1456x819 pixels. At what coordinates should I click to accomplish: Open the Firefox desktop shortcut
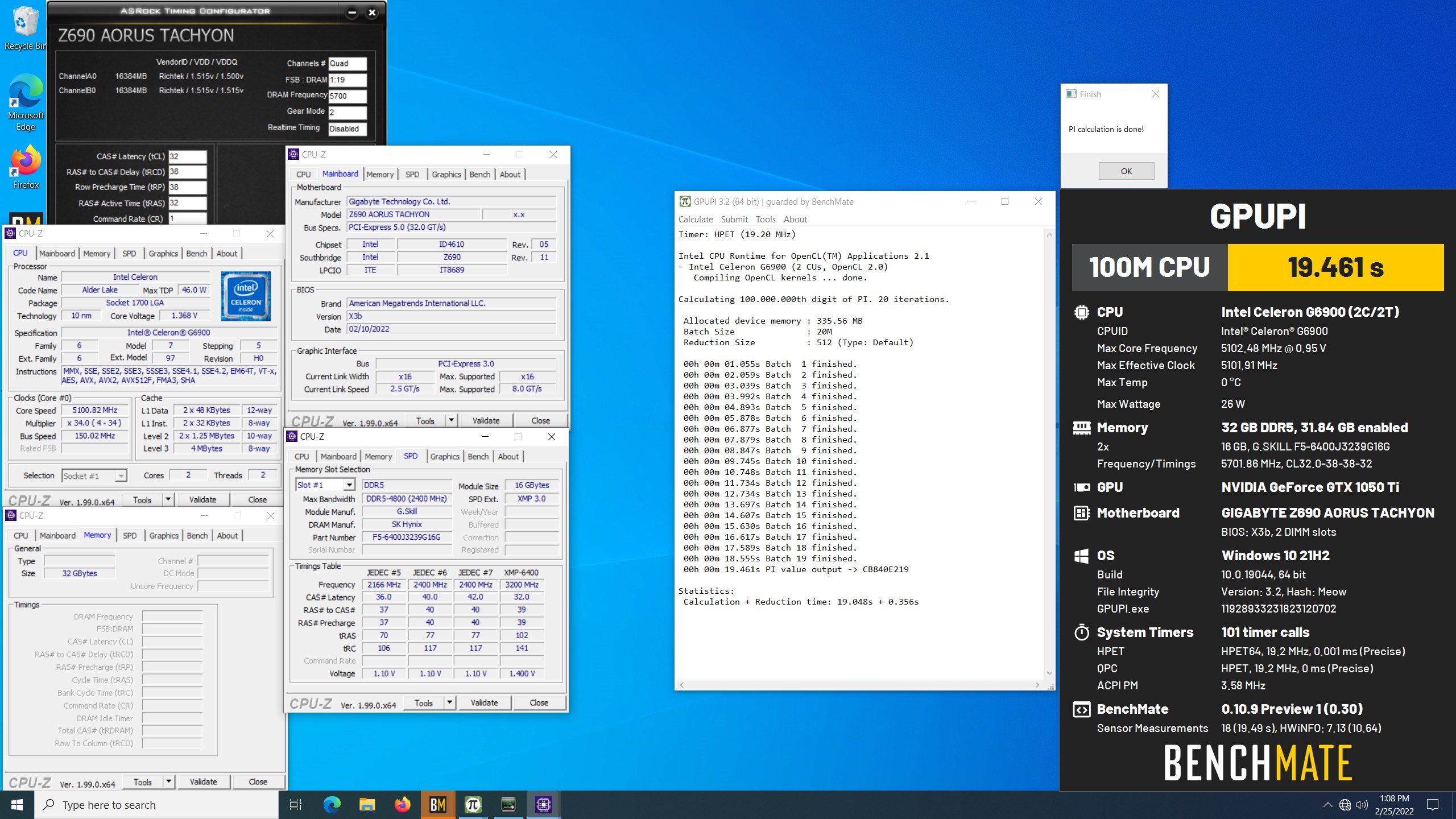coord(25,167)
